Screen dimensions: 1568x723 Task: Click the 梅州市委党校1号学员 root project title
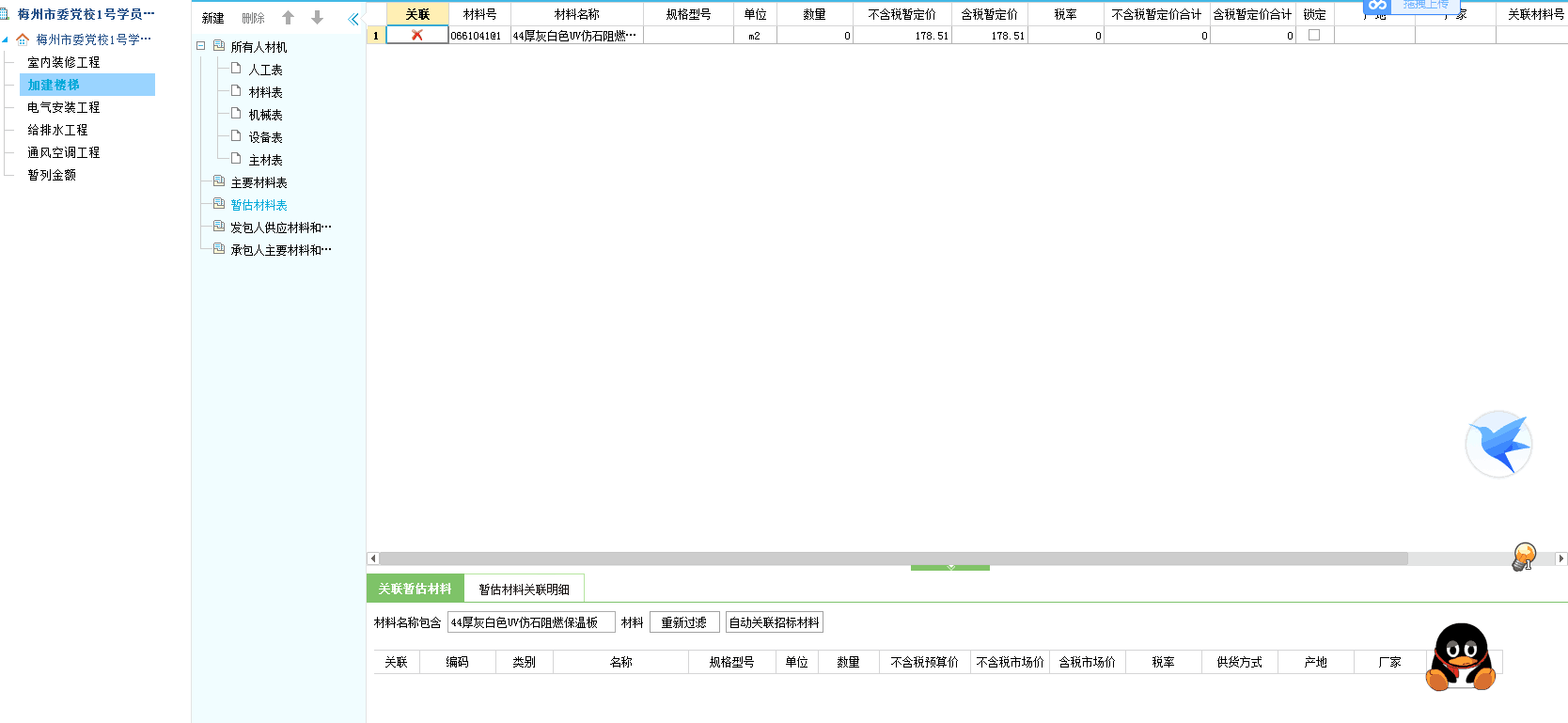tap(86, 14)
